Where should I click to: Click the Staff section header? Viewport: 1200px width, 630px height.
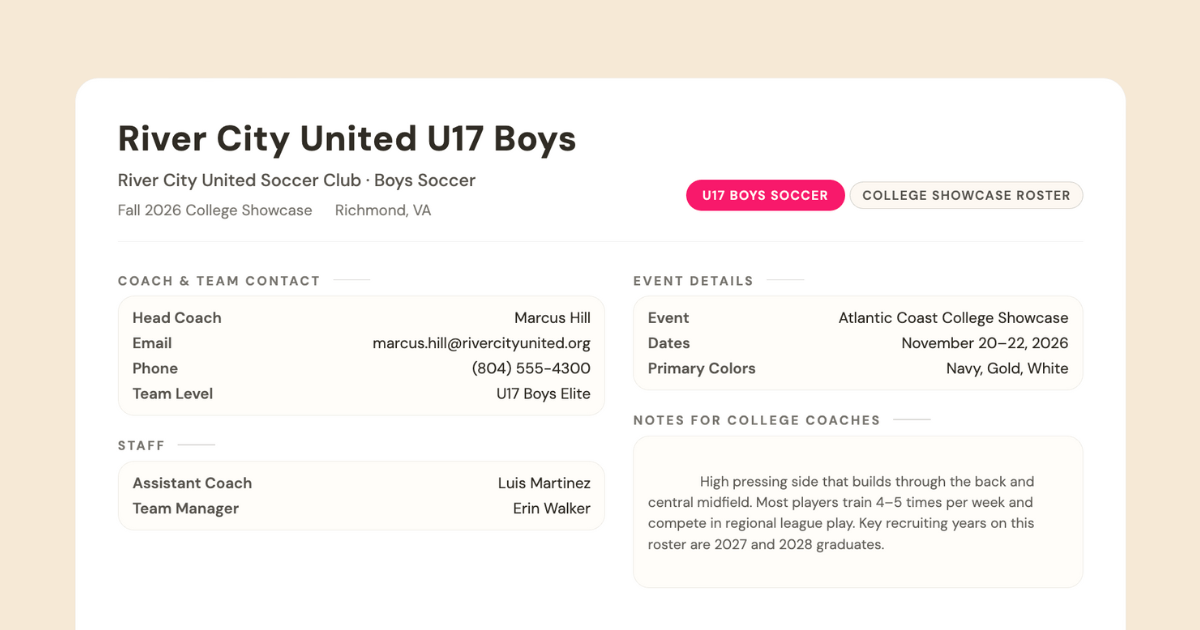coord(141,445)
